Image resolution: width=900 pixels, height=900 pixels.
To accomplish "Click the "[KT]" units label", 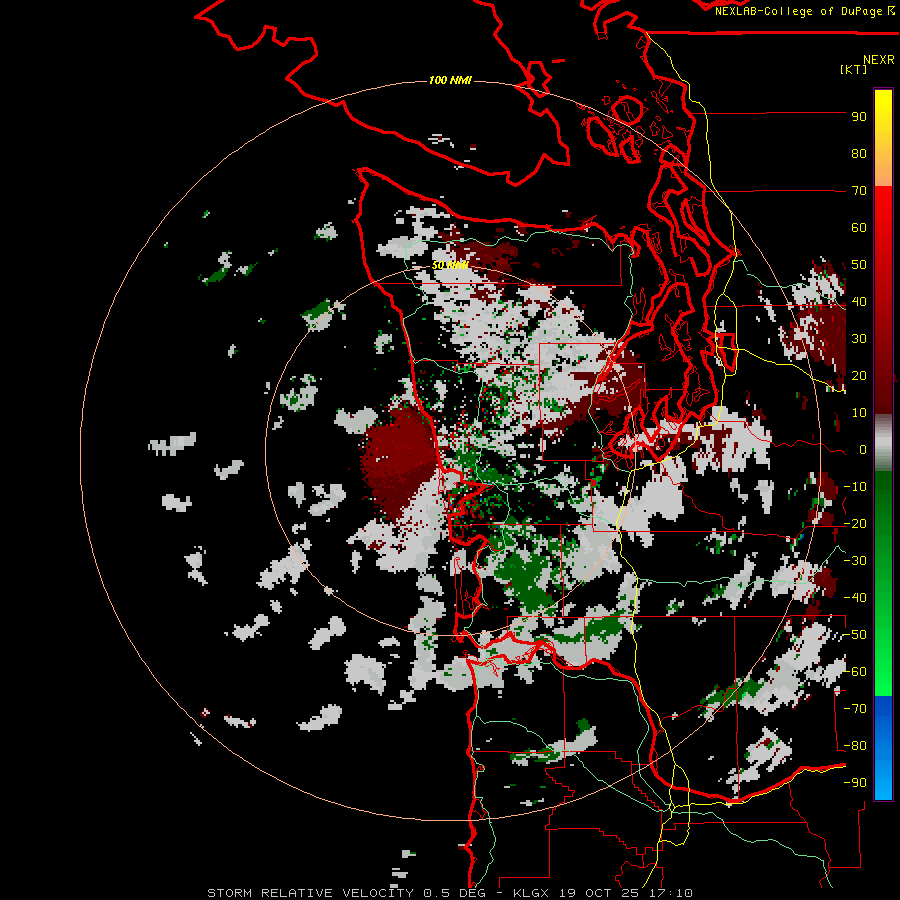I will [854, 69].
